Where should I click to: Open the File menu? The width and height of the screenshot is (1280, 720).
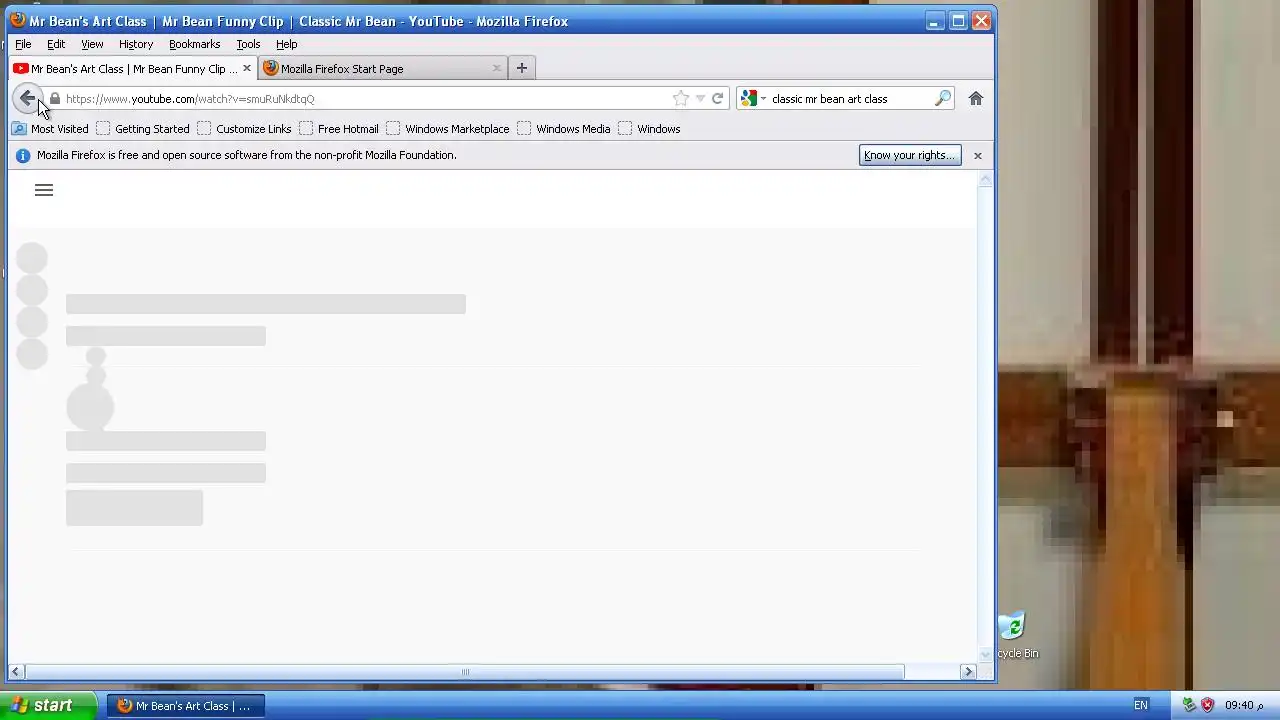pyautogui.click(x=23, y=44)
